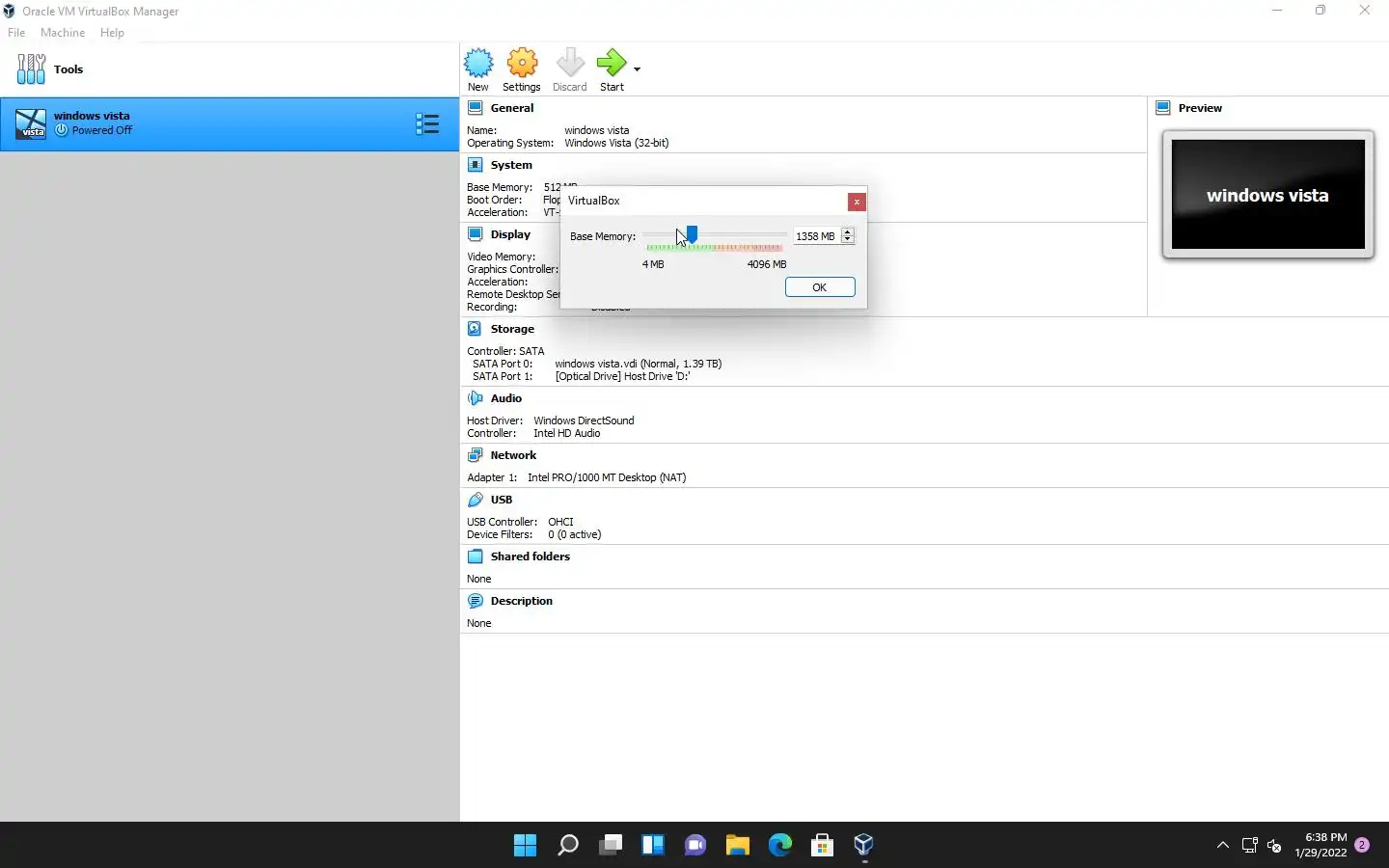
Task: Click the windows vista preview thumbnail
Action: point(1268,195)
